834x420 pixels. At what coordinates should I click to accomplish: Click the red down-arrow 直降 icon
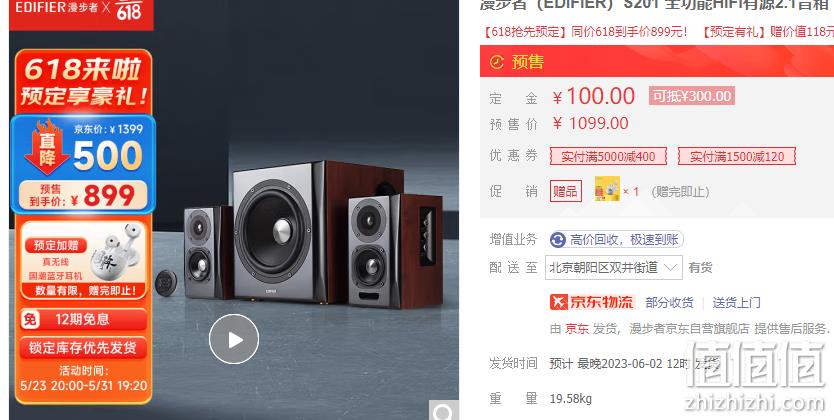(x=47, y=149)
